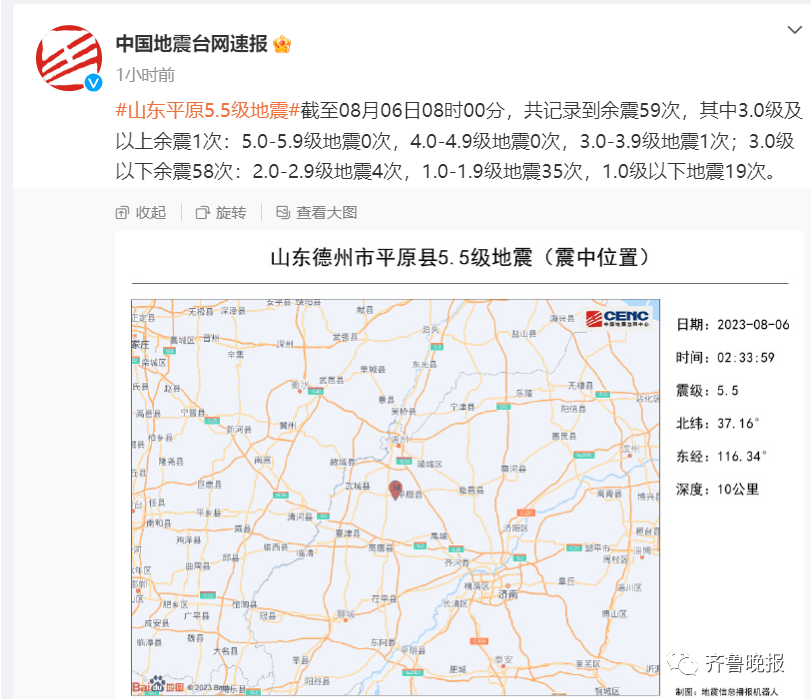The width and height of the screenshot is (811, 699).
Task: Open full-size image via 查看大图
Action: (x=315, y=212)
